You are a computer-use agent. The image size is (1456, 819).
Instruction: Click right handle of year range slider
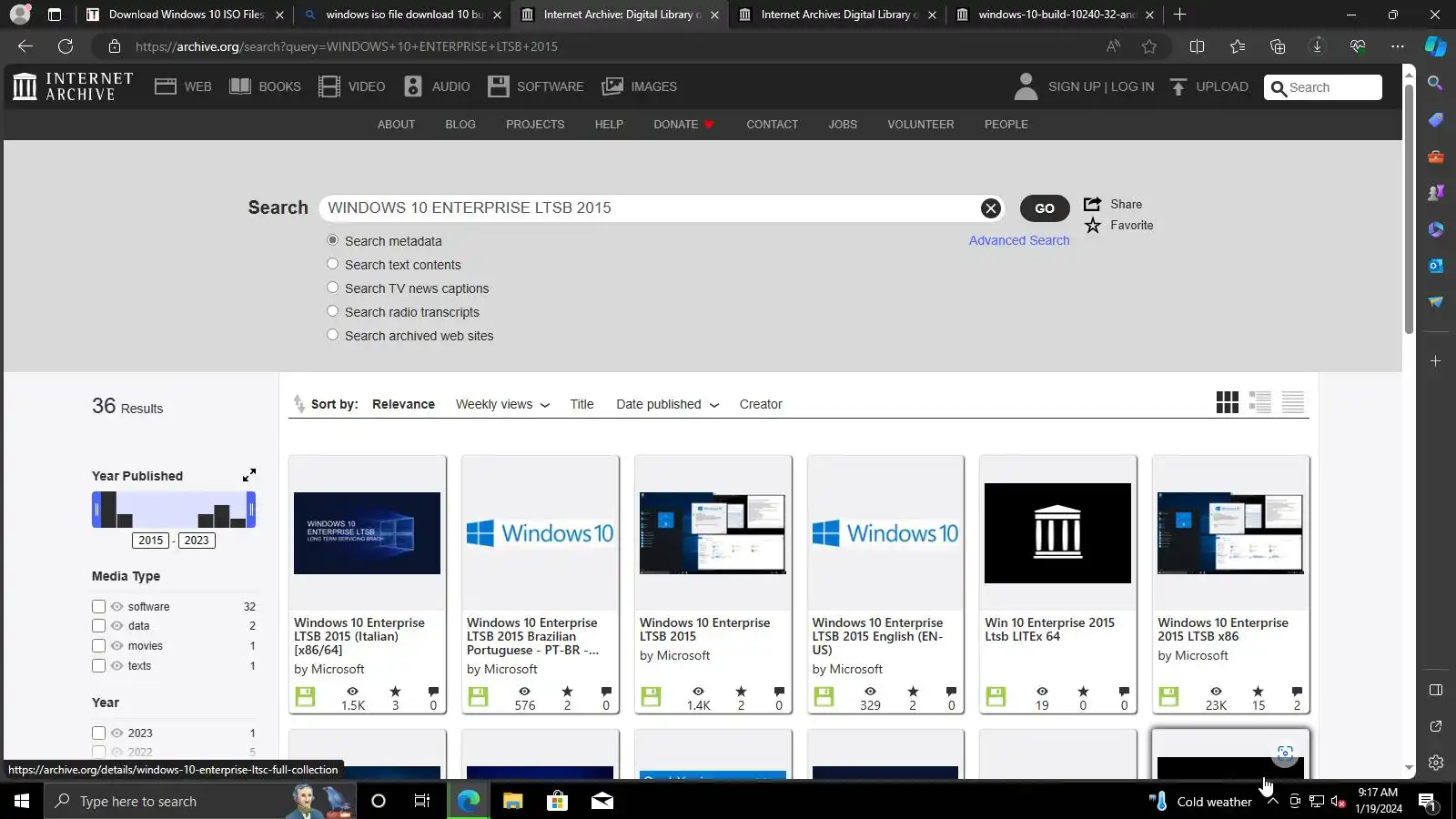tap(251, 510)
